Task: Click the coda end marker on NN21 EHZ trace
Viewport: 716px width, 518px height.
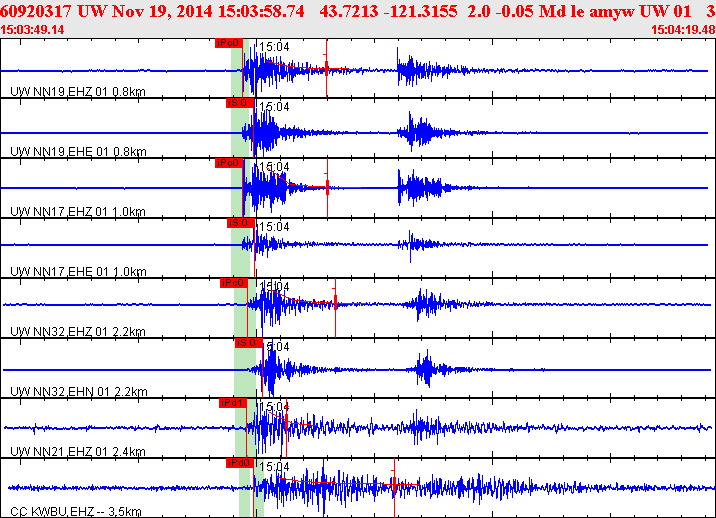Action: (x=286, y=423)
